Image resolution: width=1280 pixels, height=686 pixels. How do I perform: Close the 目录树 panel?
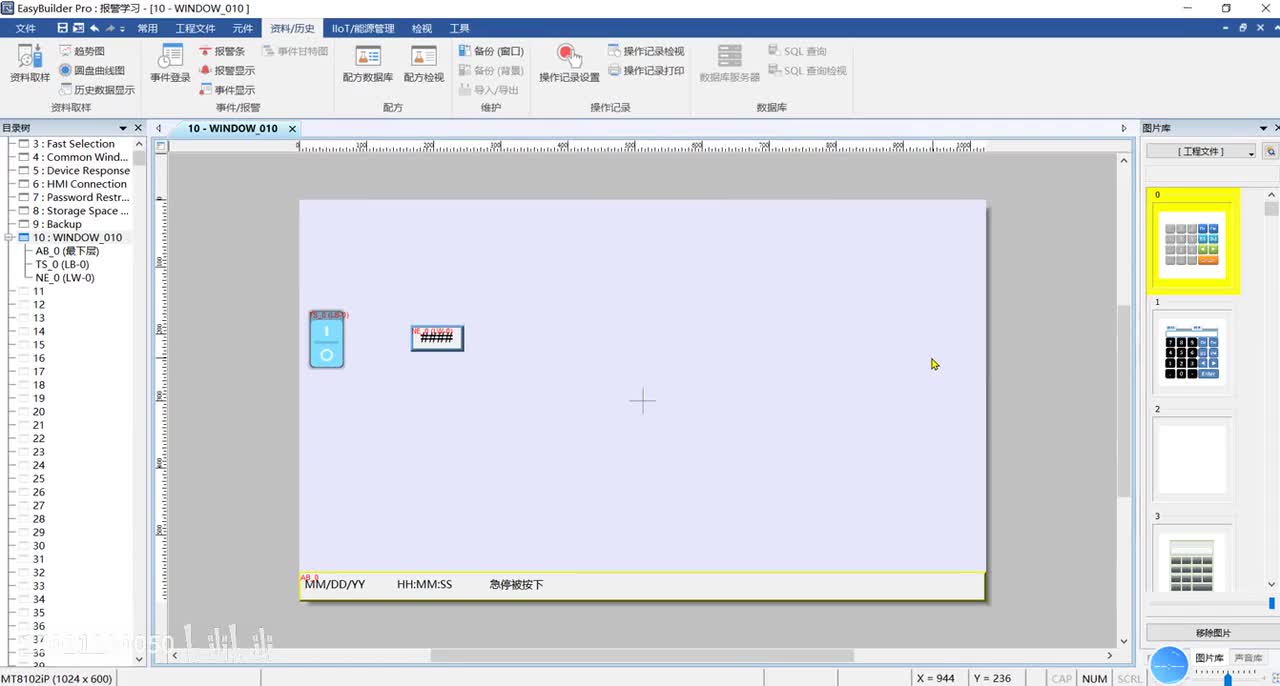click(138, 128)
